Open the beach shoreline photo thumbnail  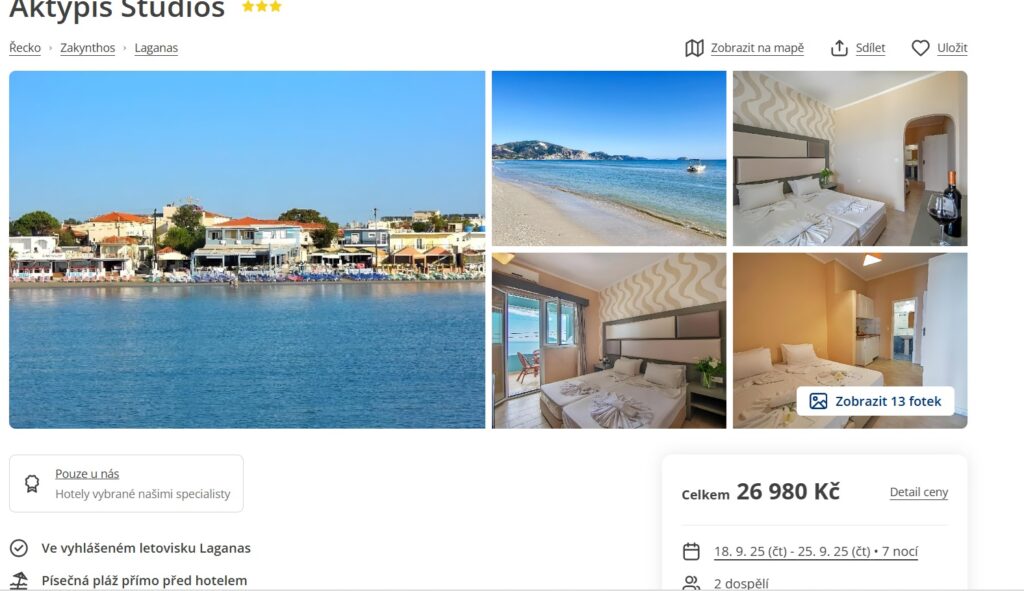tap(609, 158)
